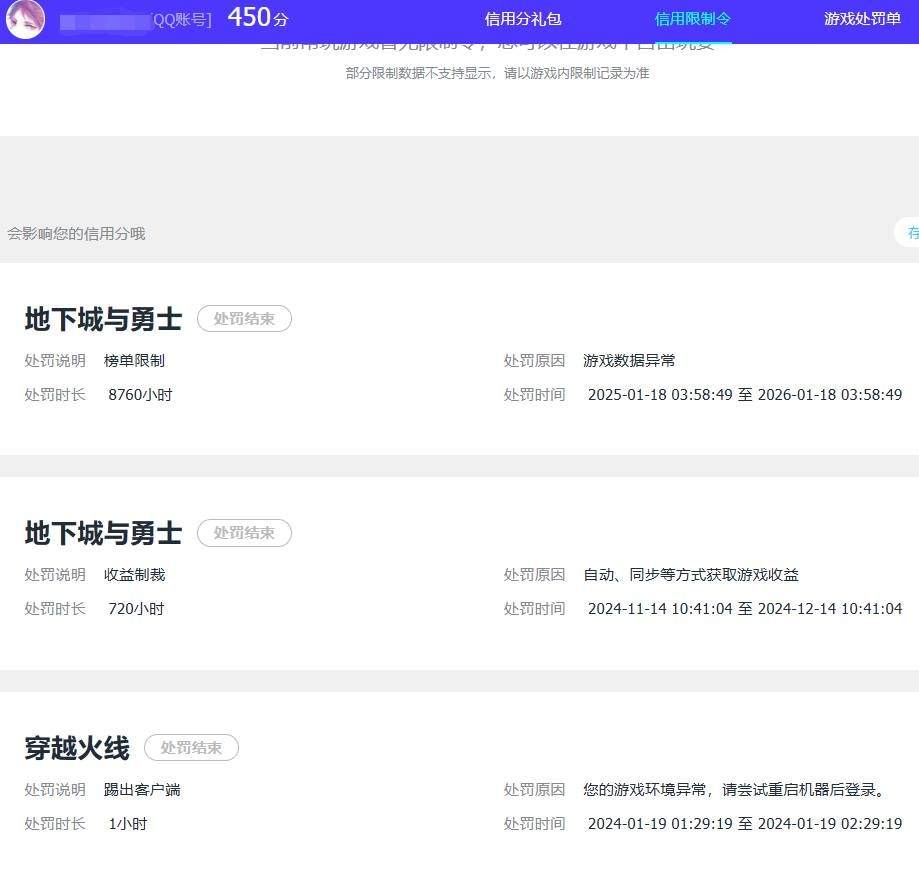The width and height of the screenshot is (919, 877).
Task: Select the 2025-01-18 to 2026-01-18 penalty time
Action: [745, 395]
